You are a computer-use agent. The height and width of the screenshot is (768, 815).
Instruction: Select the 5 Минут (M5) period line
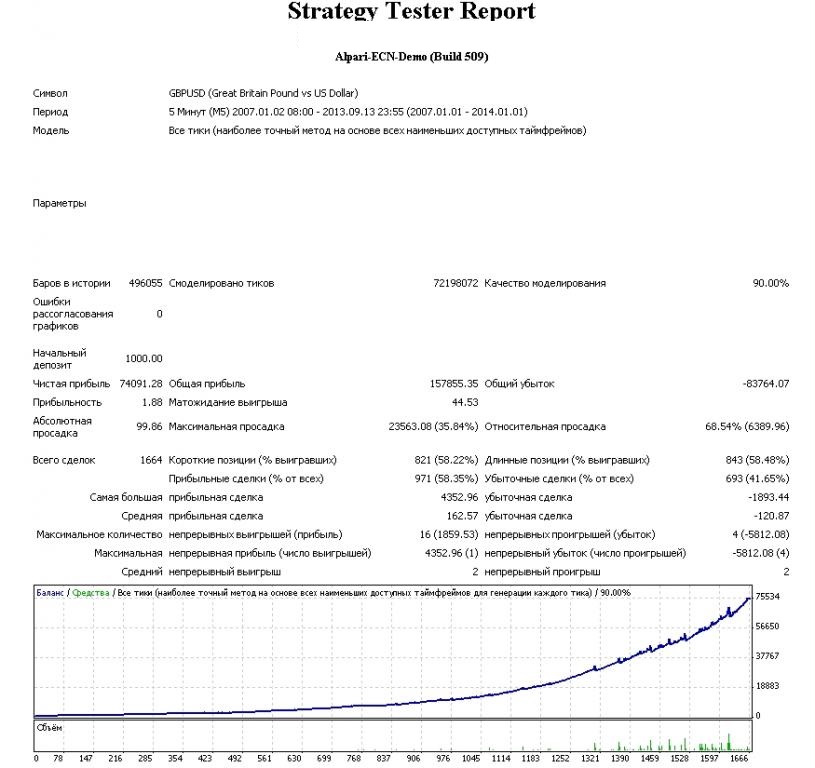(348, 112)
